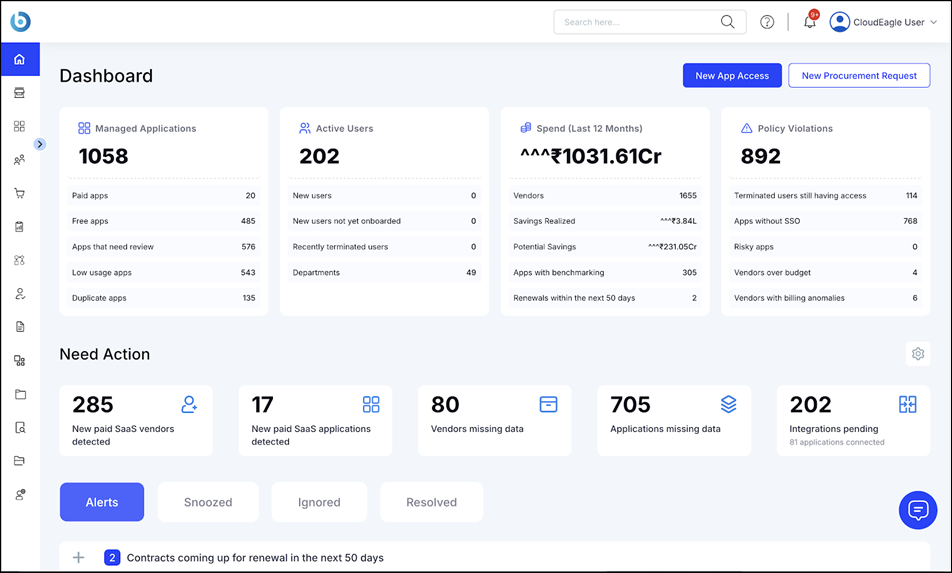Click New Procurement Request button

(859, 76)
